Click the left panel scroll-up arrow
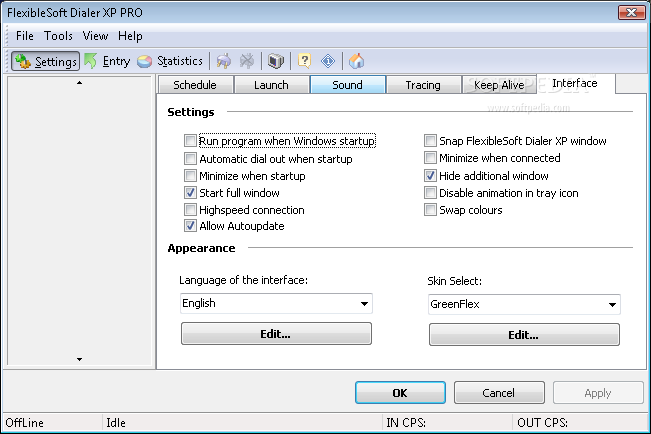This screenshot has width=651, height=434. tap(79, 83)
